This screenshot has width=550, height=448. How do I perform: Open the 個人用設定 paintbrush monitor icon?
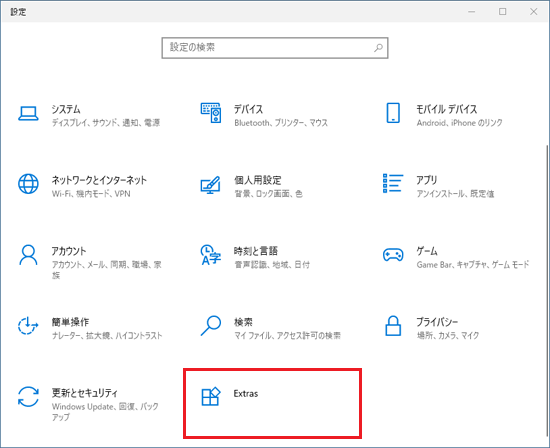tap(210, 185)
